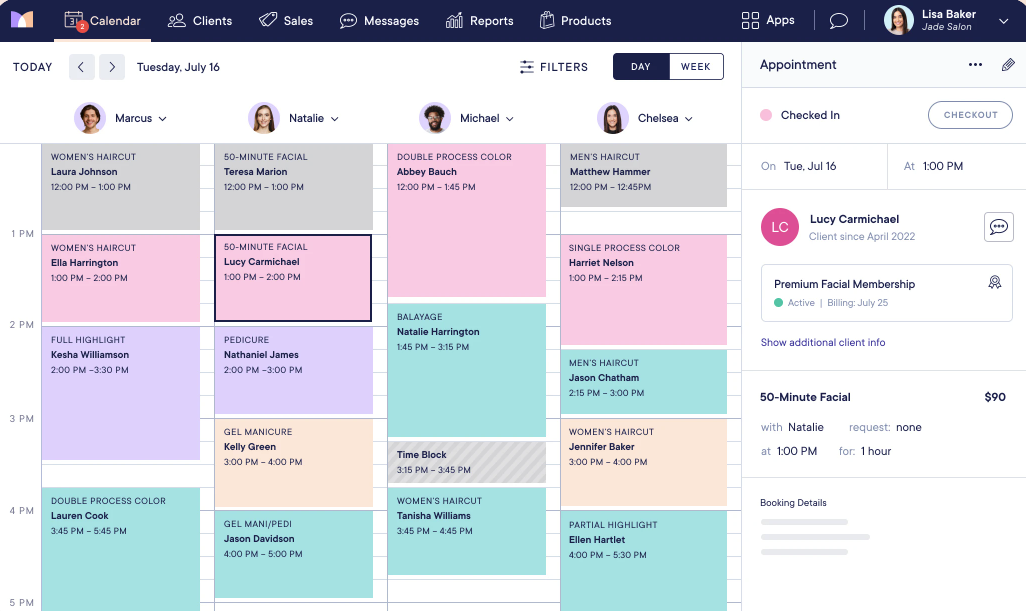
Task: Expand Natalie staff dropdown
Action: point(335,119)
